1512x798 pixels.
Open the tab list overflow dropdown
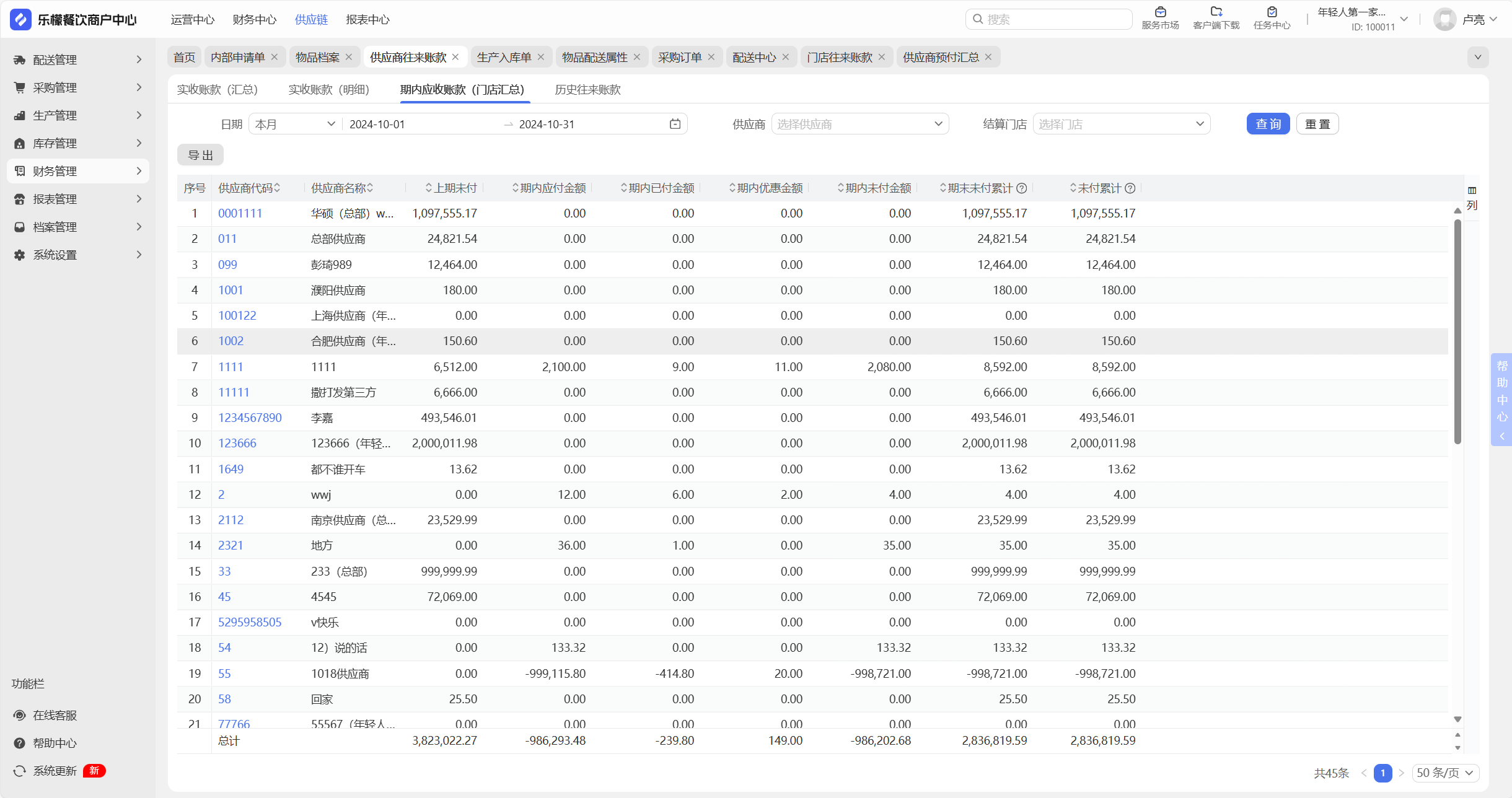[1478, 57]
